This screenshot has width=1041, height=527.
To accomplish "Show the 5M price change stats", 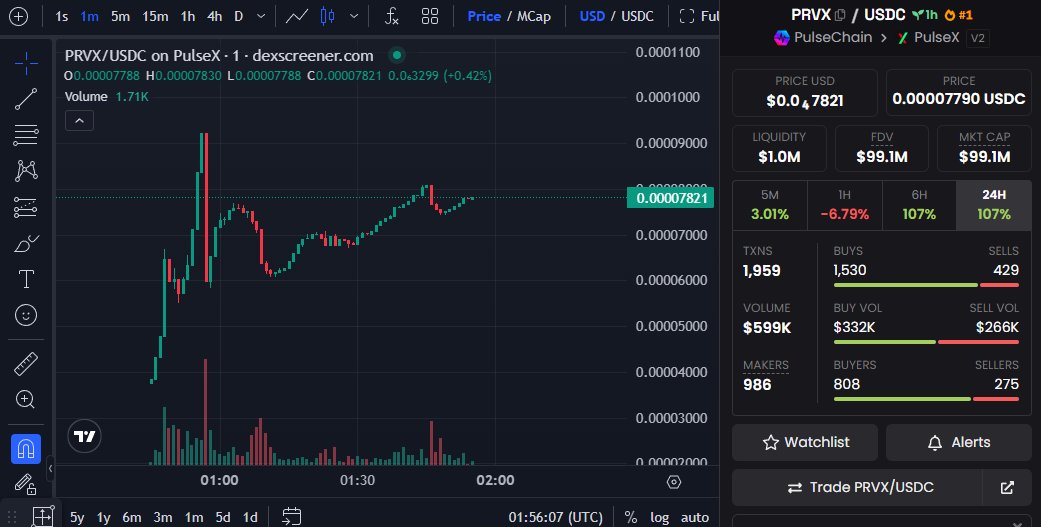I will (769, 205).
